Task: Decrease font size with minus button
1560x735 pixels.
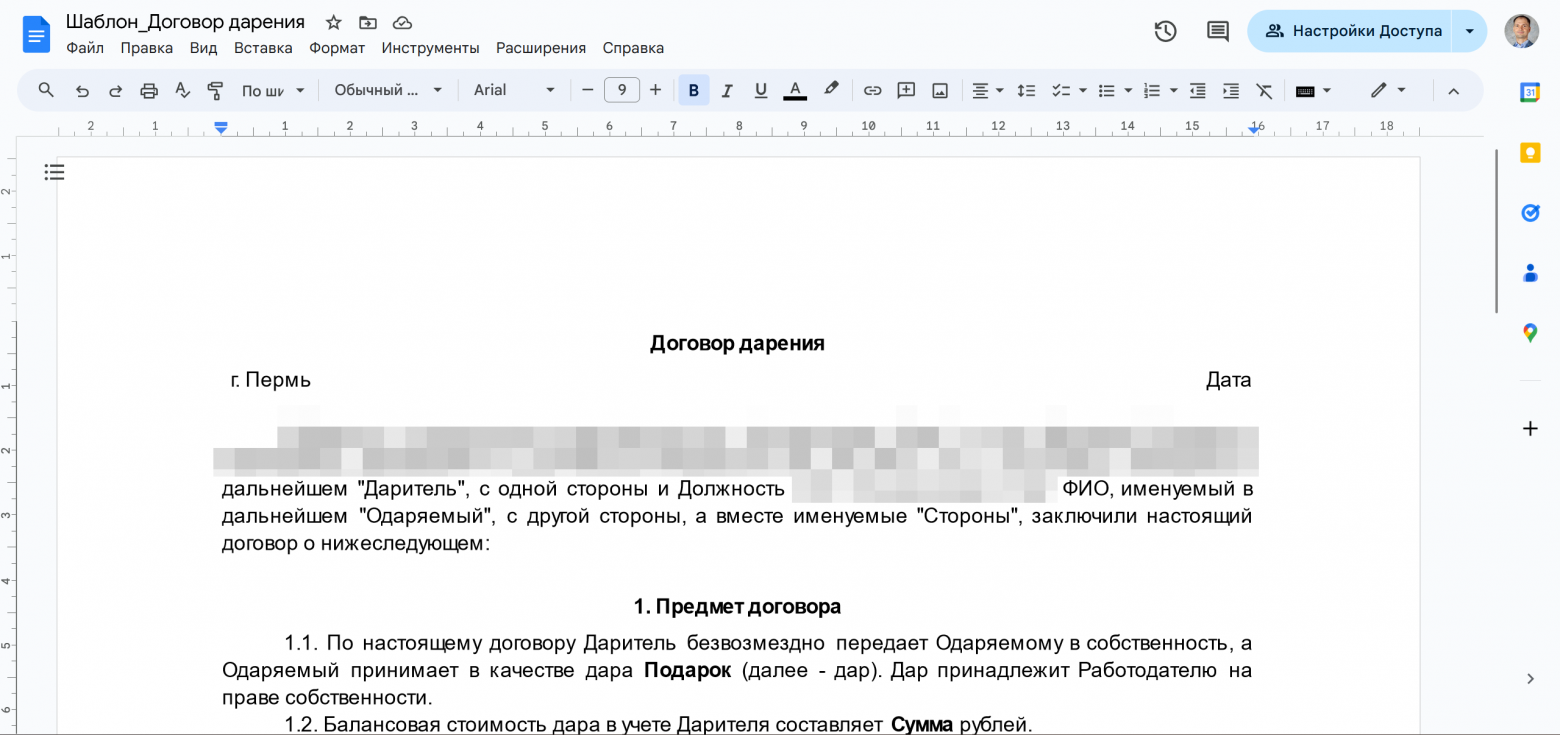Action: pyautogui.click(x=588, y=90)
